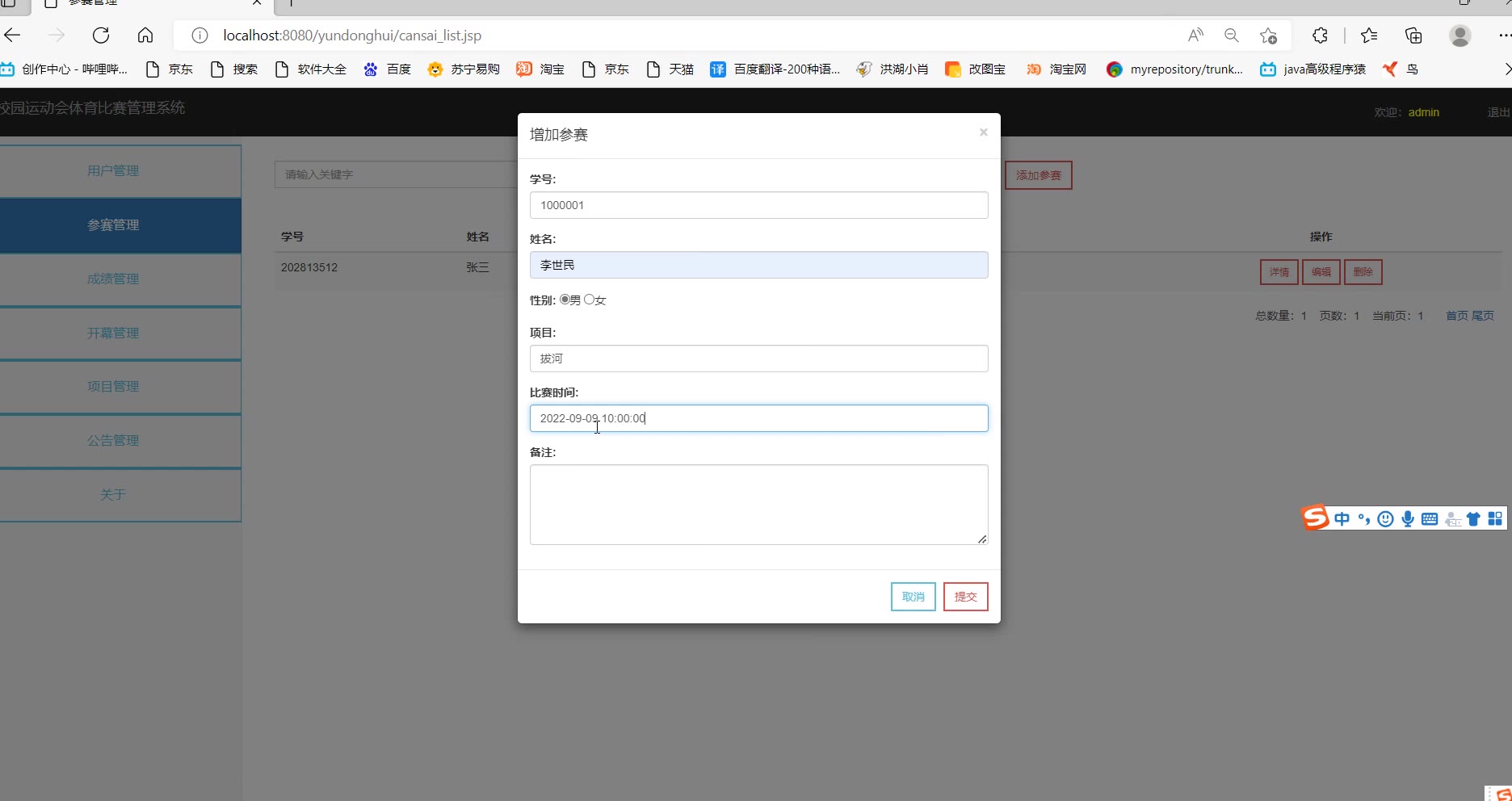Click the favorites star list icon
The image size is (1512, 801).
(x=1369, y=36)
